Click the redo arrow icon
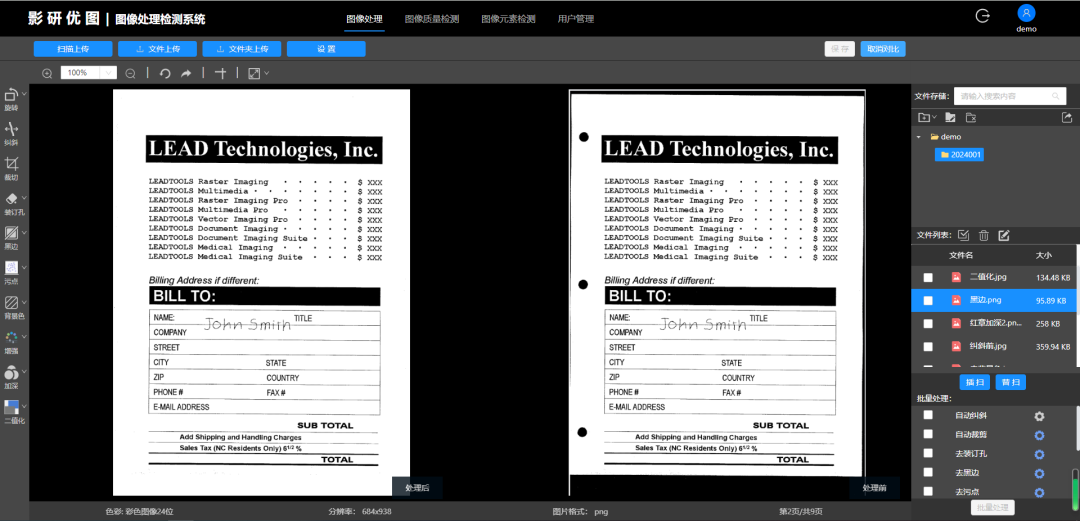 pos(186,73)
